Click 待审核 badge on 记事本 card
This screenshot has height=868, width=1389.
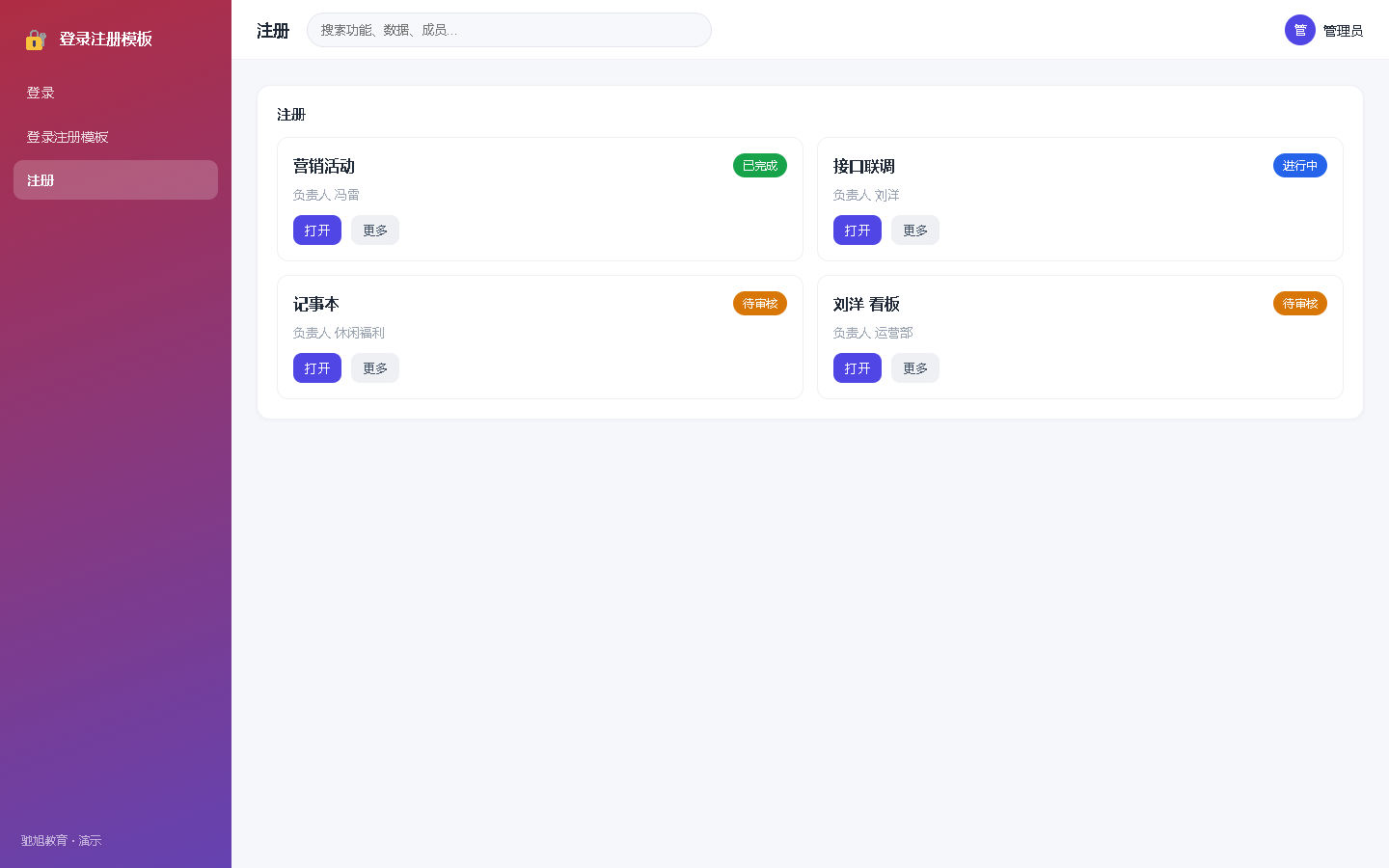coord(760,304)
